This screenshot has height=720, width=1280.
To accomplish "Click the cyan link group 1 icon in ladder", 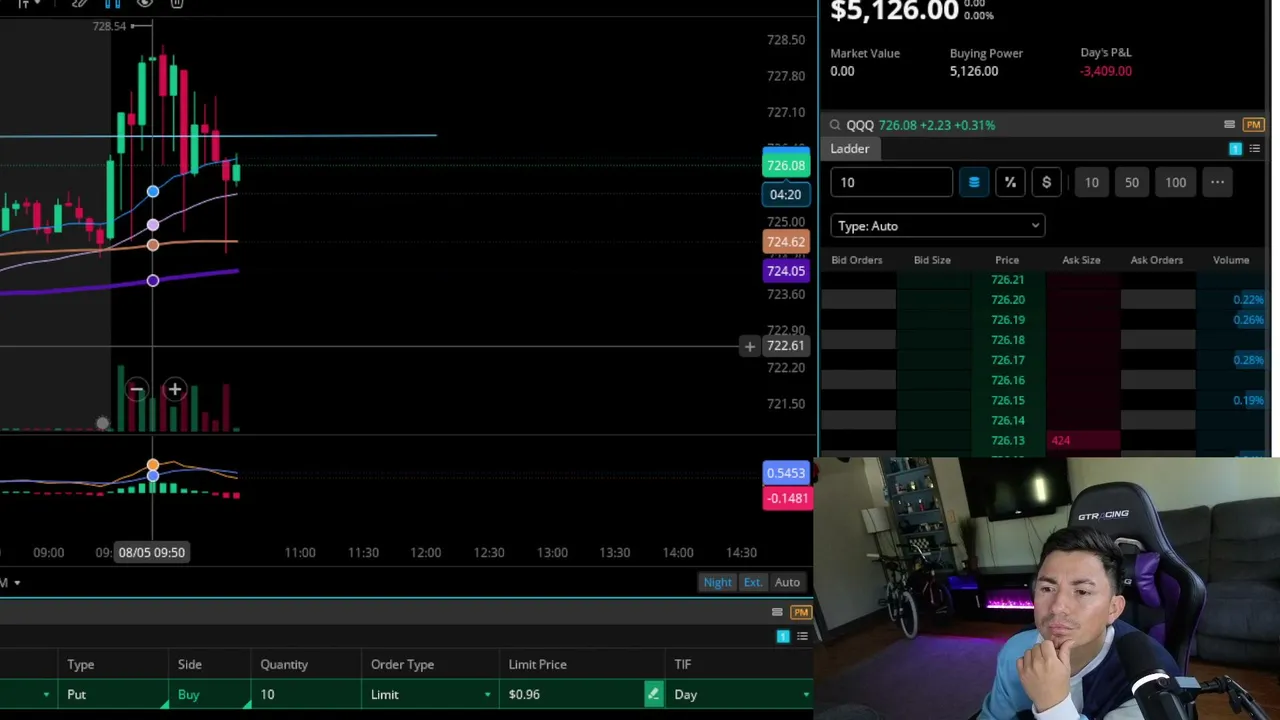I will point(1235,149).
